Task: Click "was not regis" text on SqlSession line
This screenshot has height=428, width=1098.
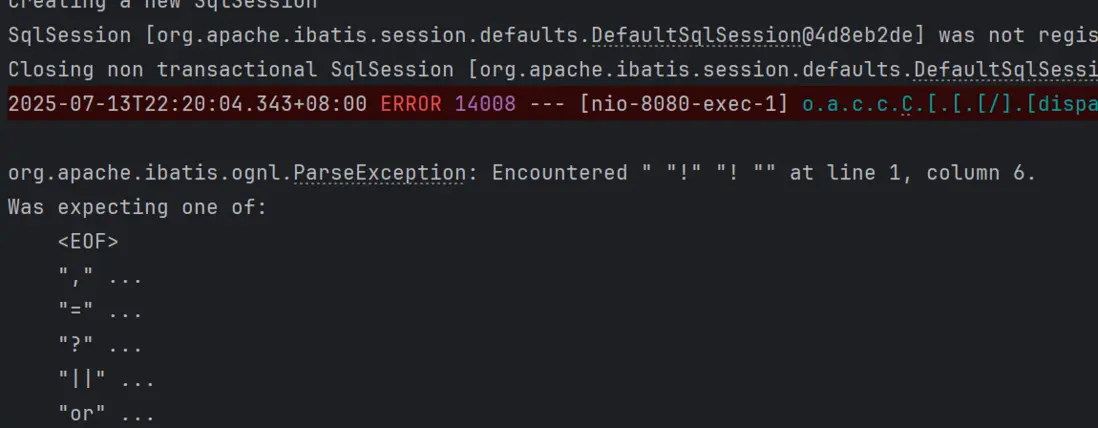Action: pyautogui.click(x=1019, y=36)
